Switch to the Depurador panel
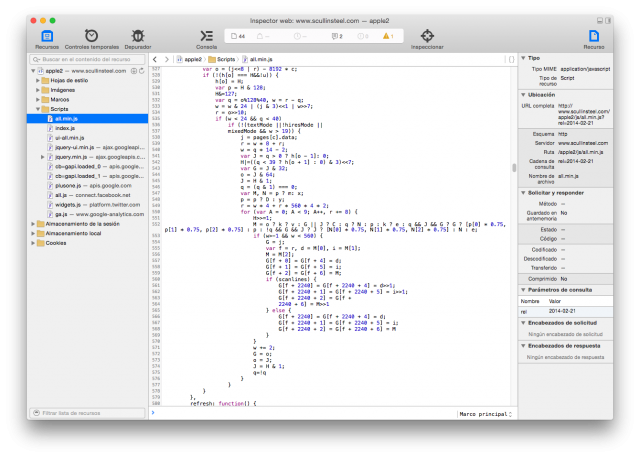 tap(138, 38)
